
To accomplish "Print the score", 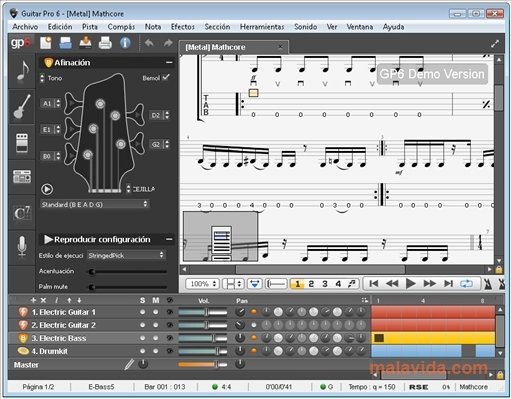I will (105, 43).
